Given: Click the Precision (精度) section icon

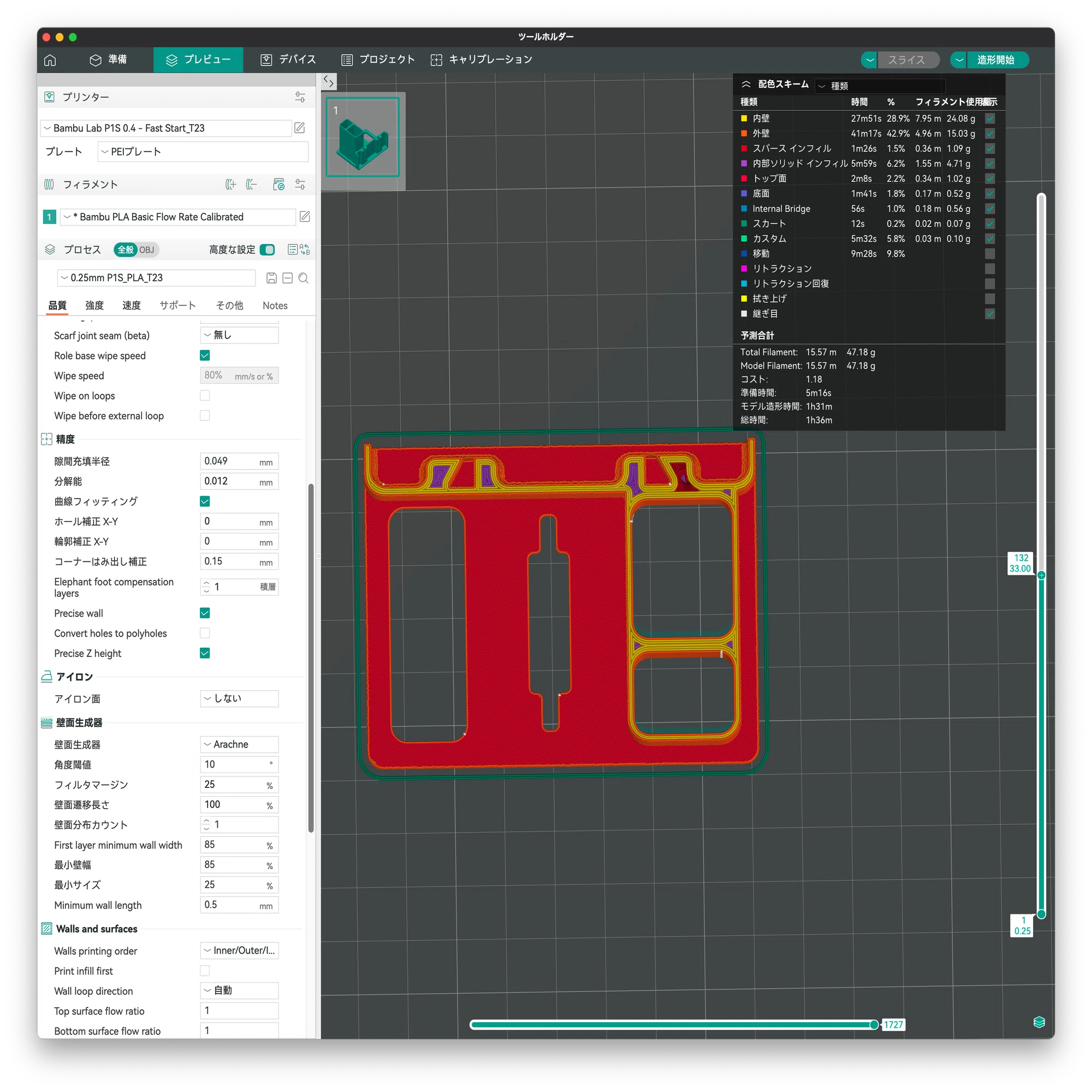Looking at the screenshot, I should (47, 439).
